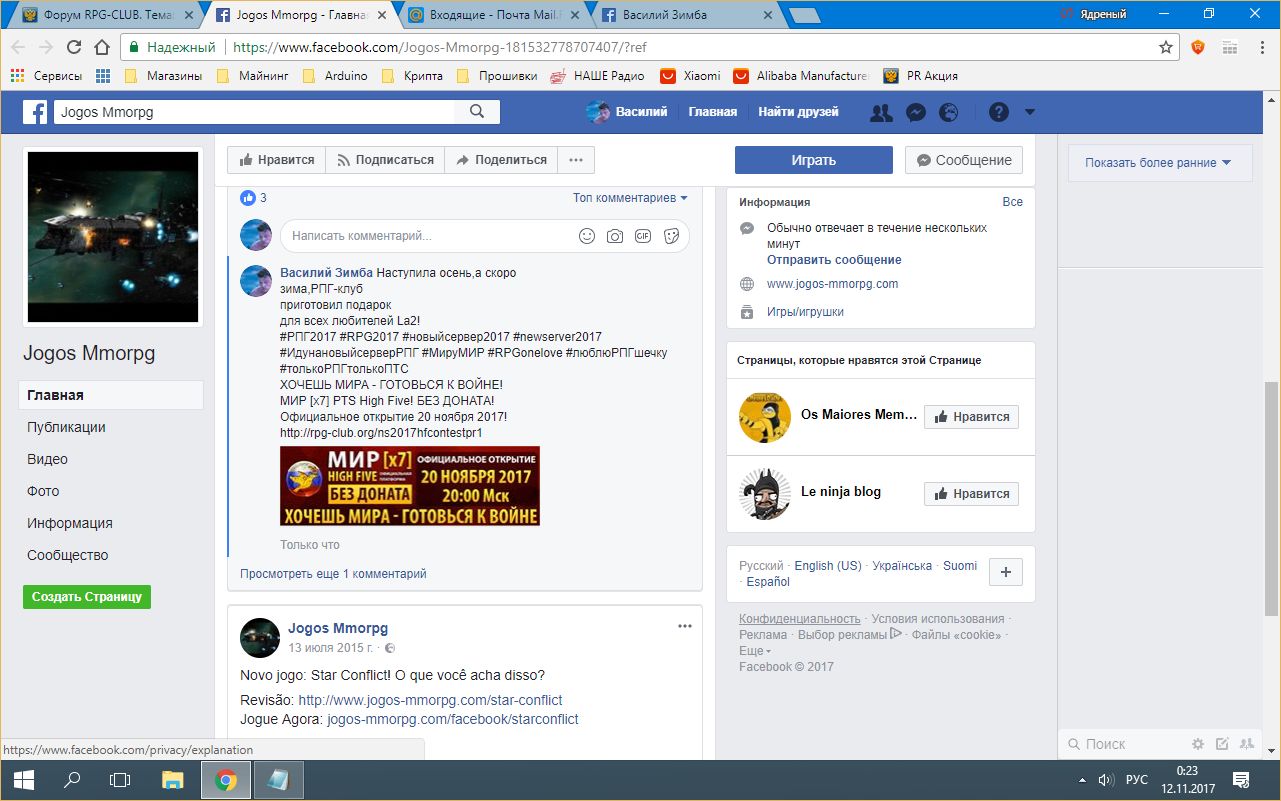Viewport: 1281px width, 801px height.
Task: Open the Messenger icon in the top bar
Action: 915,113
